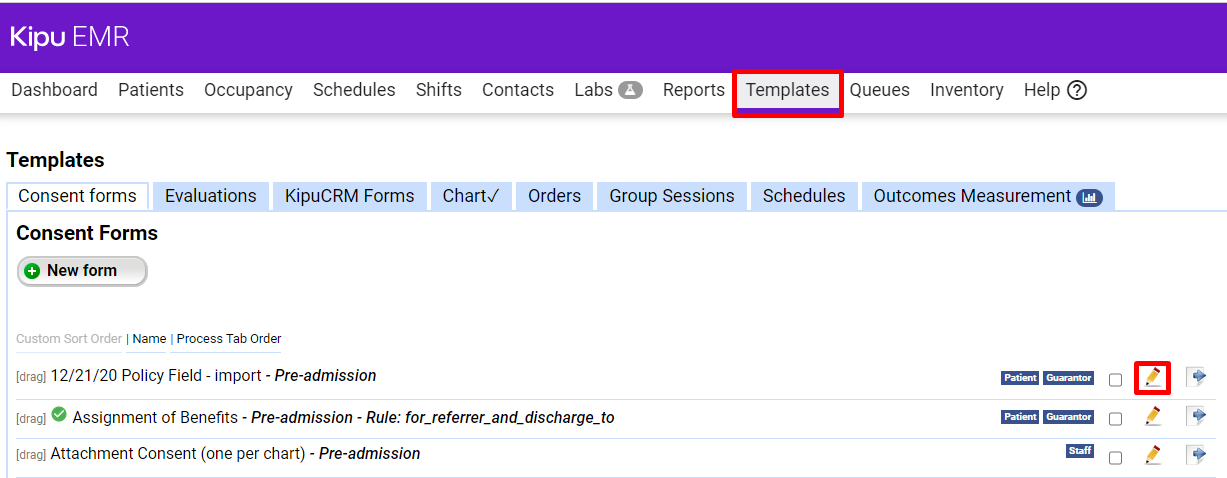Click drag handle of Attachment Consent row
The width and height of the screenshot is (1227, 478).
pos(31,455)
